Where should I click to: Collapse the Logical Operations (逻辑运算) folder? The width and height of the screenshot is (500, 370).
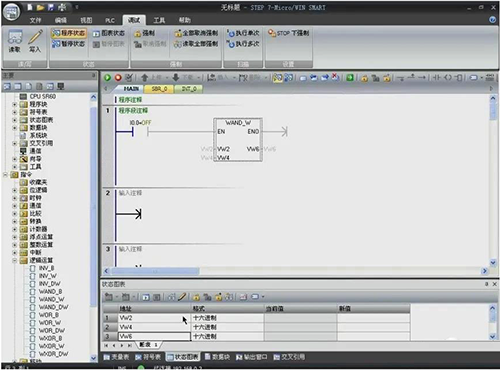[15, 260]
